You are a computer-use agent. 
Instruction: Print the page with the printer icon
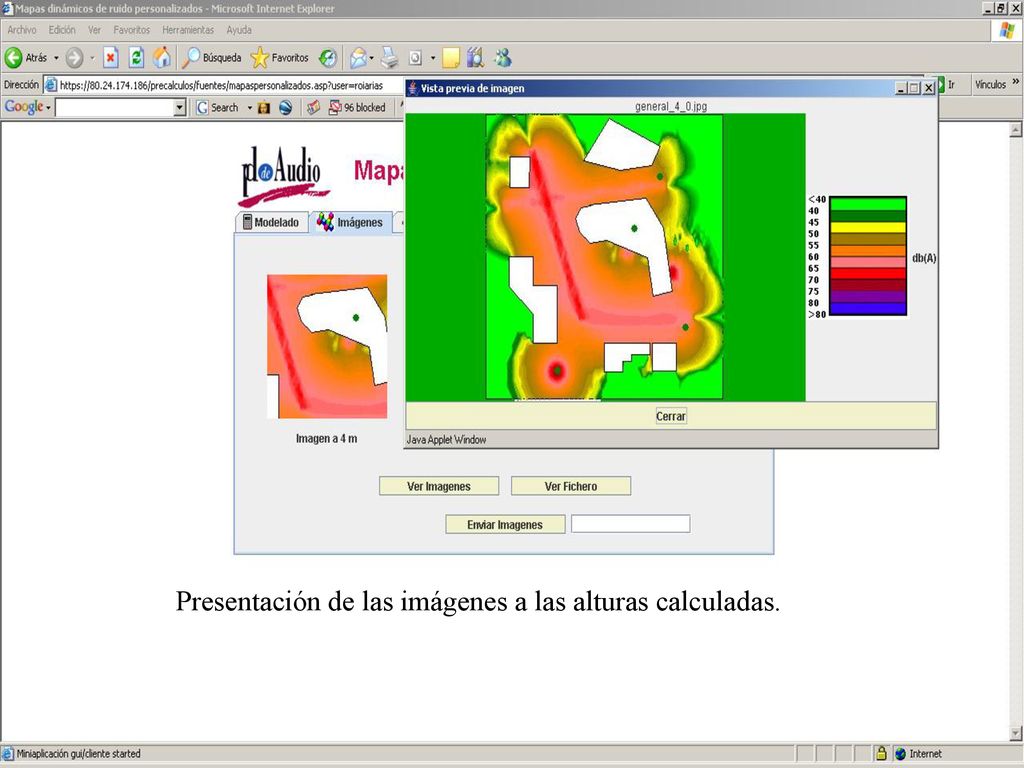(x=390, y=58)
